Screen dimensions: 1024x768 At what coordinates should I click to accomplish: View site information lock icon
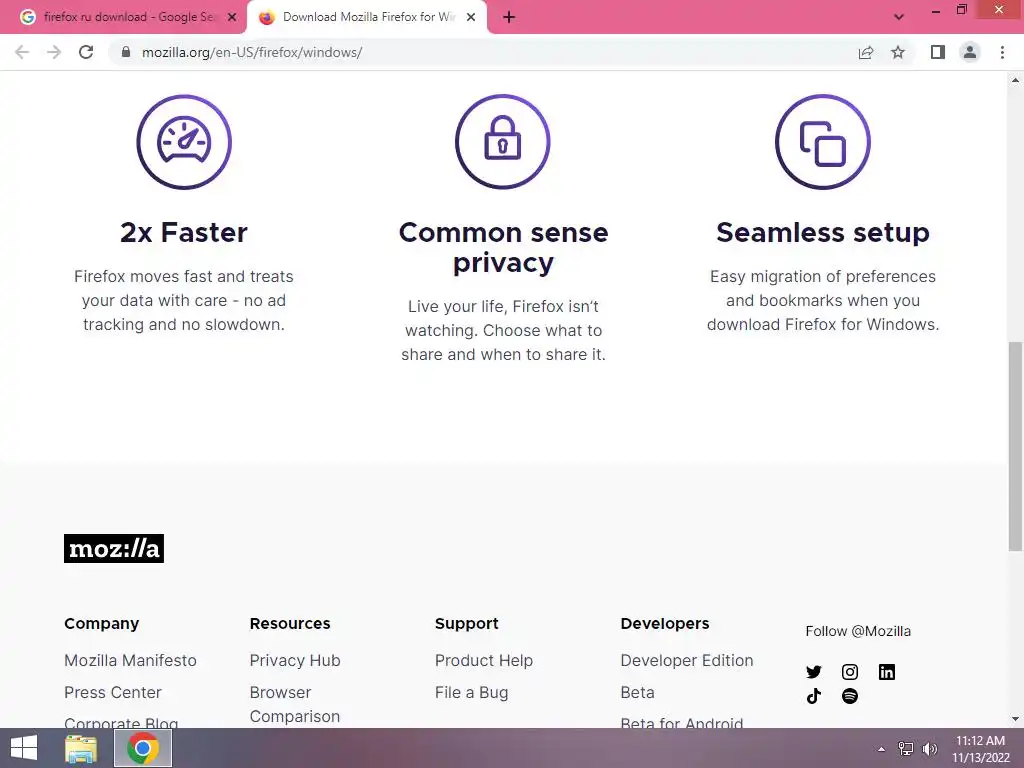click(126, 52)
